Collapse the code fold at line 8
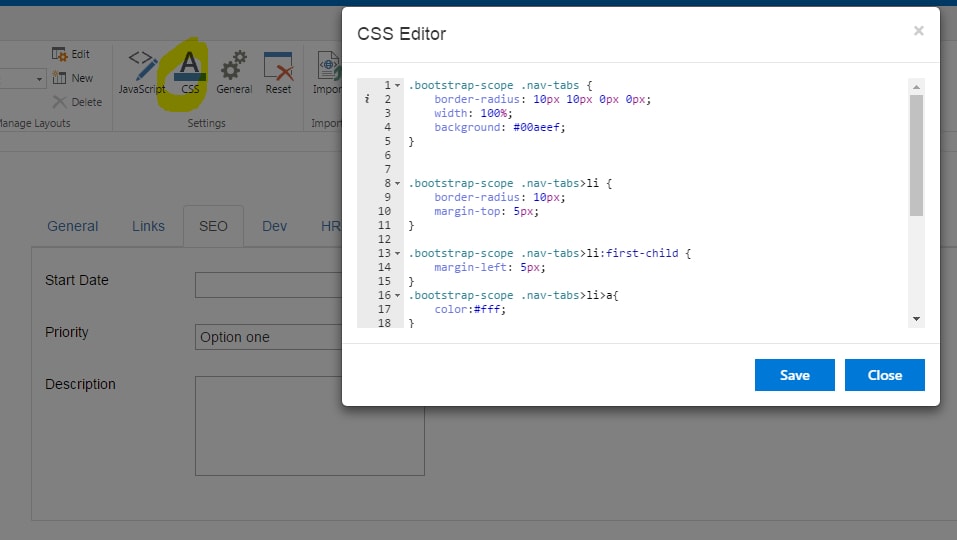The width and height of the screenshot is (957, 540). tap(397, 183)
